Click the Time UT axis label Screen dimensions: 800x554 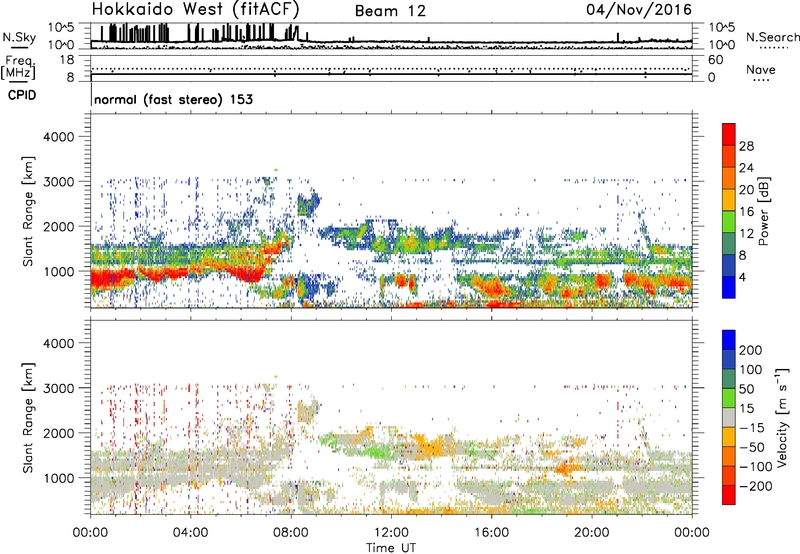click(x=391, y=548)
